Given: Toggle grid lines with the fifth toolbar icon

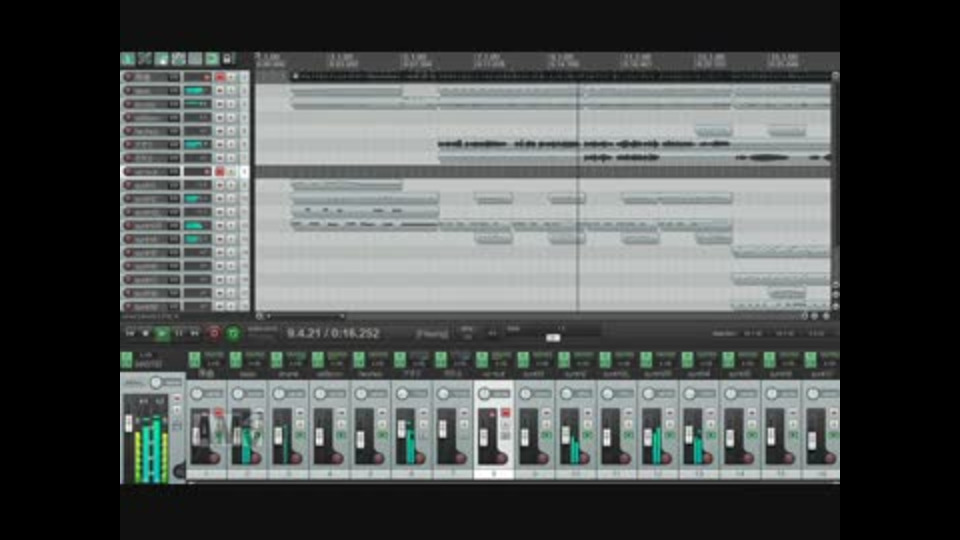Looking at the screenshot, I should pyautogui.click(x=195, y=59).
